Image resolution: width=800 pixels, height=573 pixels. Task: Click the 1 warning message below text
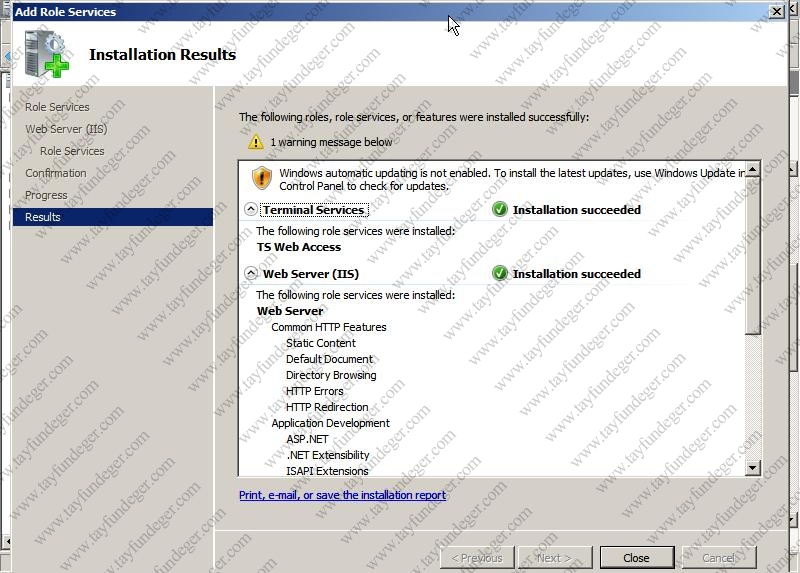pos(331,142)
